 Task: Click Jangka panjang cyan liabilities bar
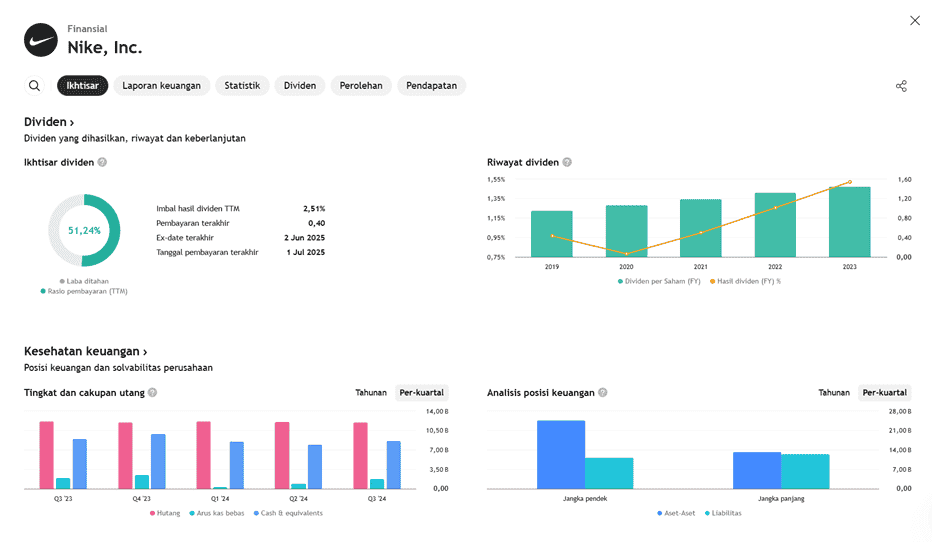[805, 471]
